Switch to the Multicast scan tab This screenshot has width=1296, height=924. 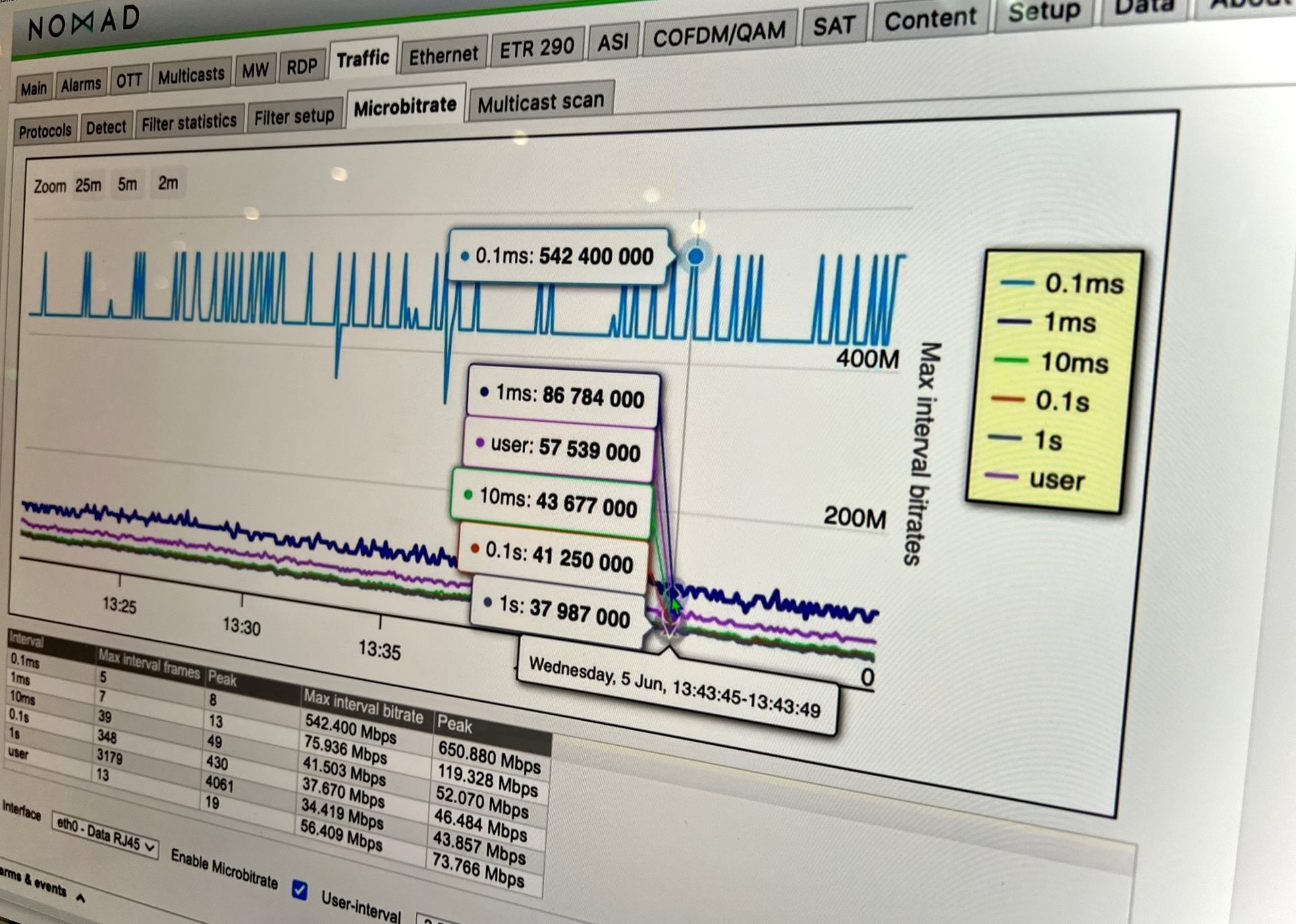pos(540,103)
